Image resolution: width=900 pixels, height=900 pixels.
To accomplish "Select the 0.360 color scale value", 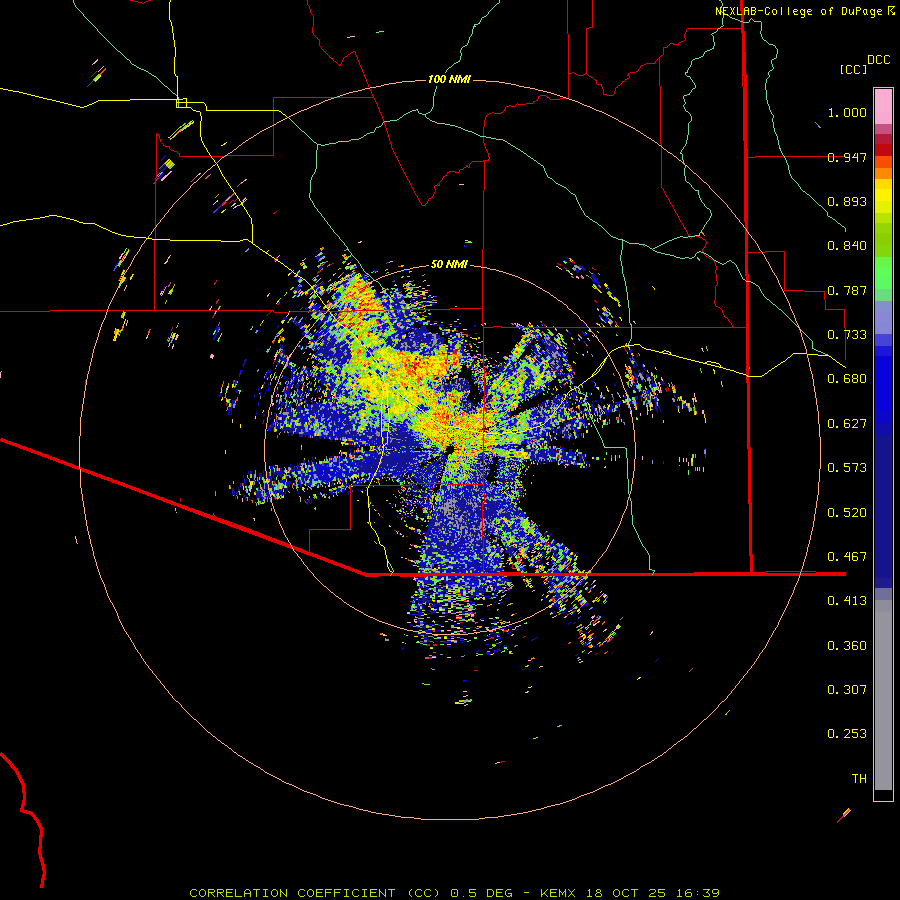I will point(847,646).
